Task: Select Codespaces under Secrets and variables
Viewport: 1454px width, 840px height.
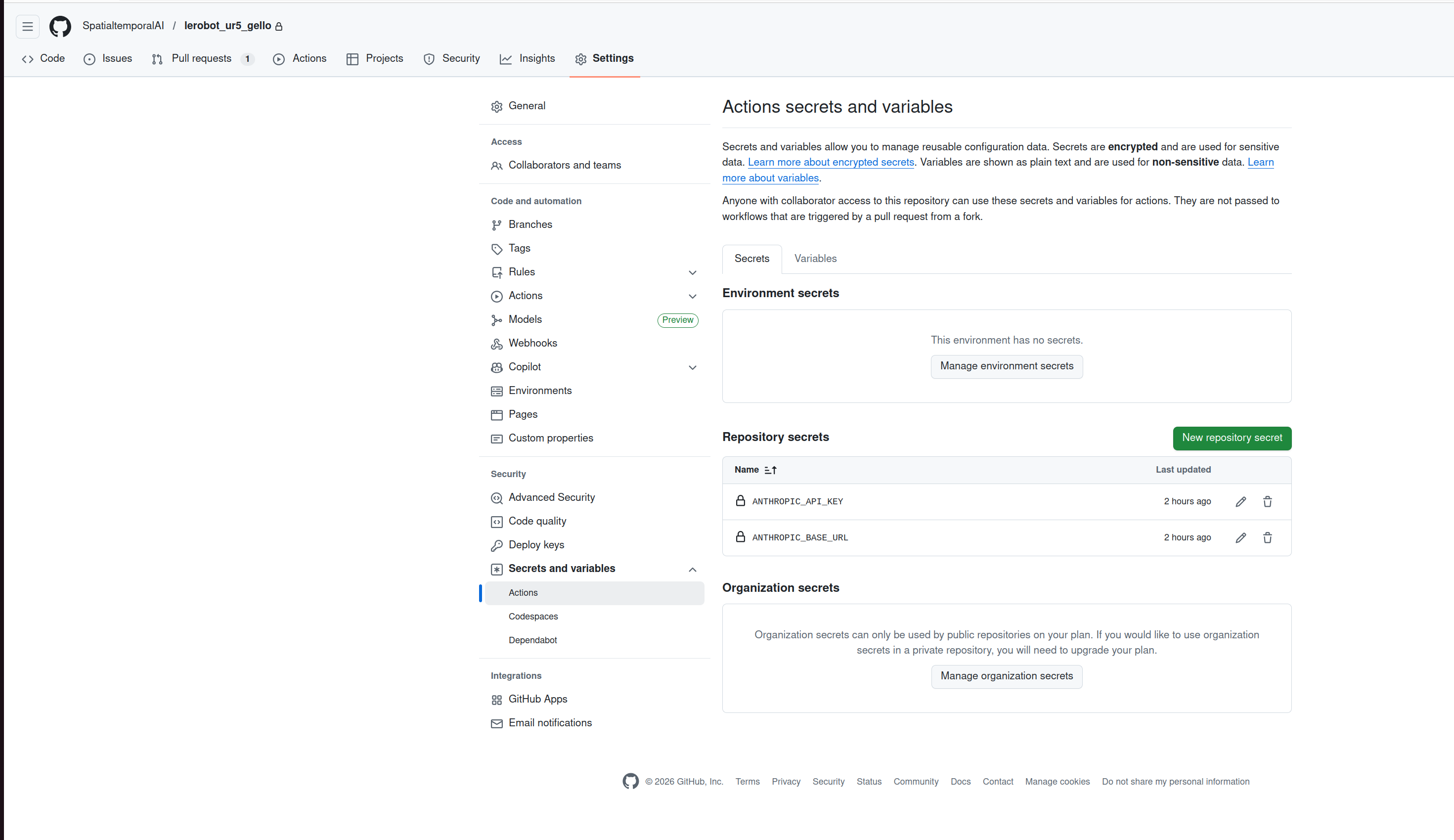Action: (x=533, y=616)
